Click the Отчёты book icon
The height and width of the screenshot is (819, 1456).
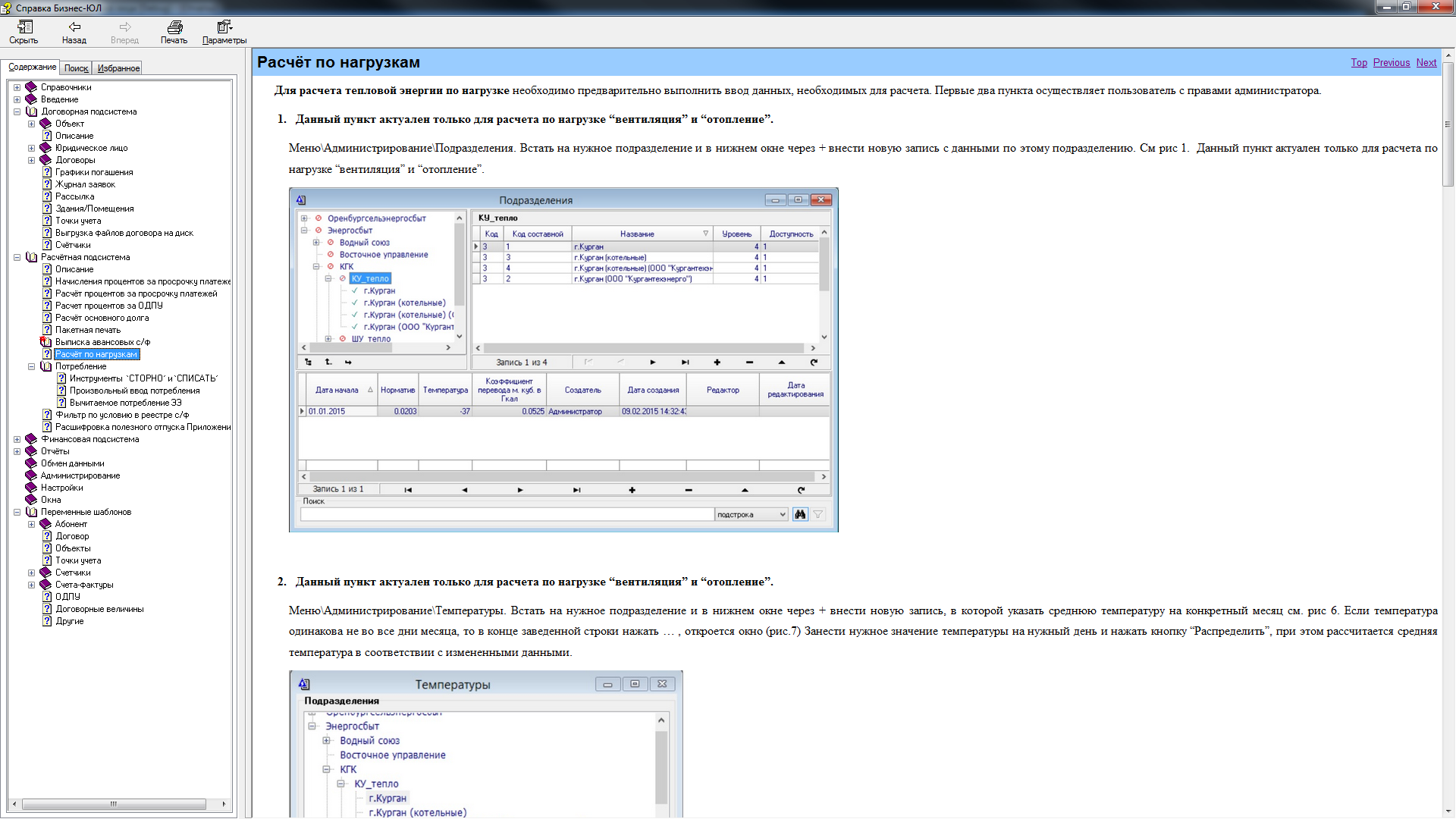[31, 451]
